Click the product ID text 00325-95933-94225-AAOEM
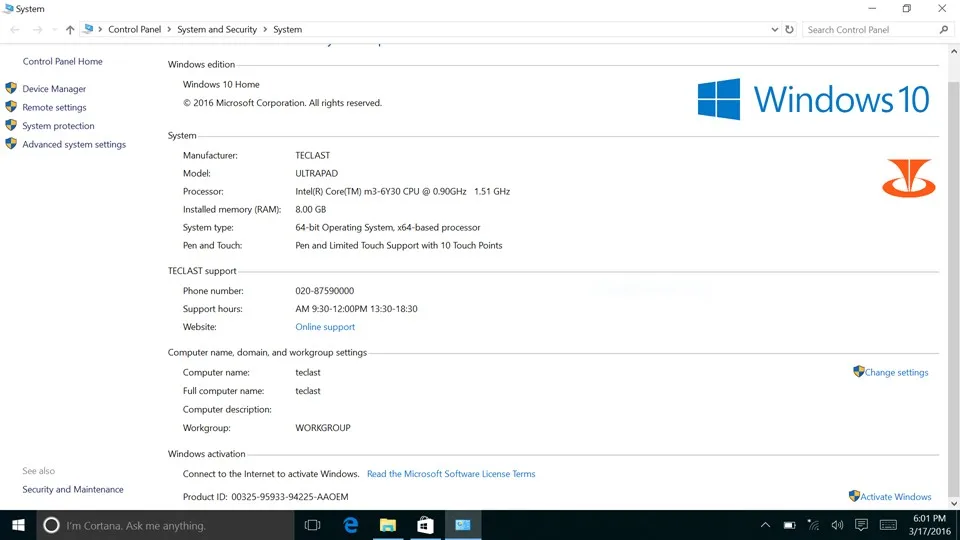This screenshot has height=540, width=960. (290, 497)
